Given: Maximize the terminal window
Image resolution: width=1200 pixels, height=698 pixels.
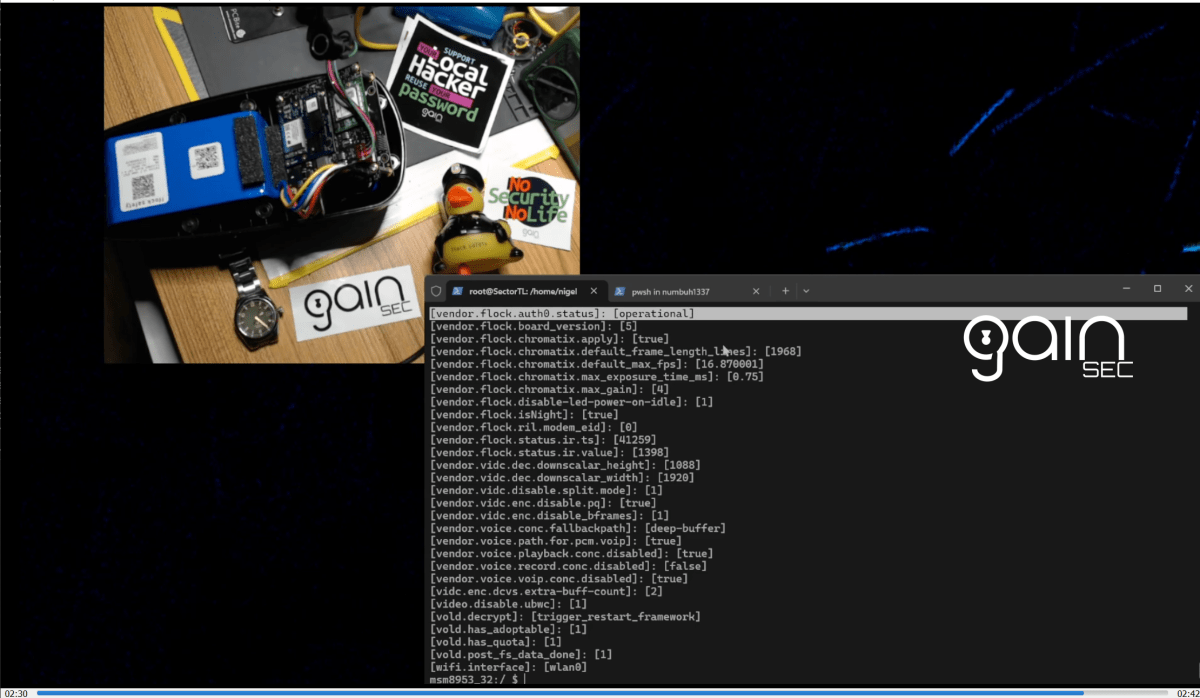Looking at the screenshot, I should coord(1157,289).
